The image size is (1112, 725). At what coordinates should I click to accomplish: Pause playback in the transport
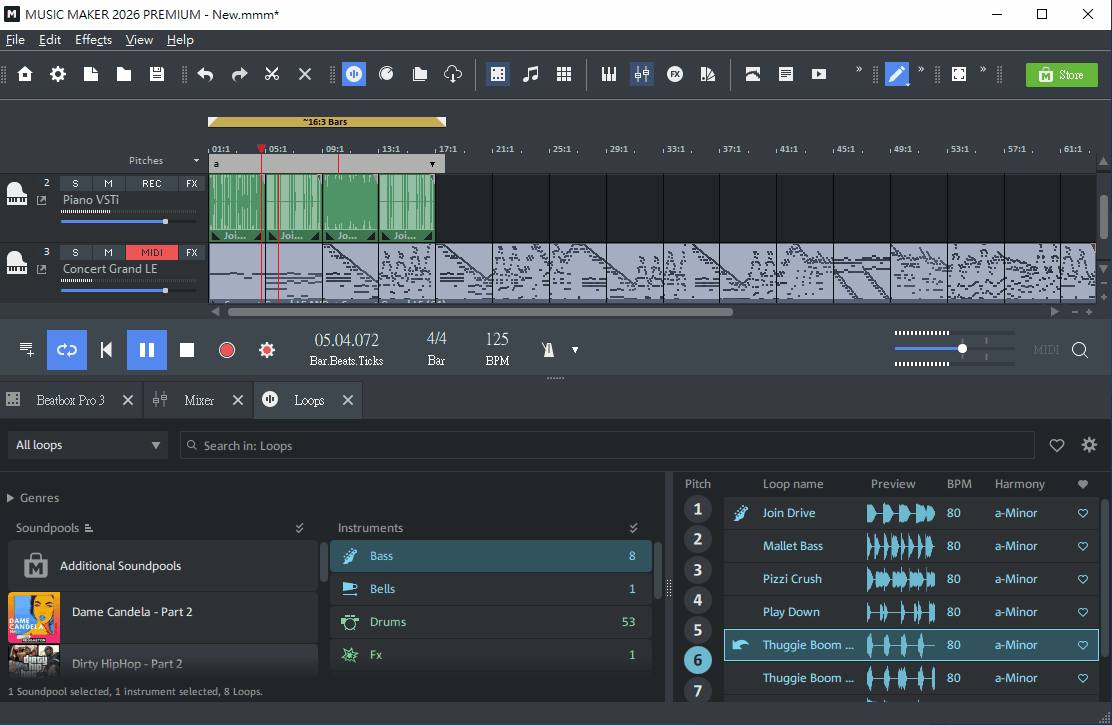point(147,350)
